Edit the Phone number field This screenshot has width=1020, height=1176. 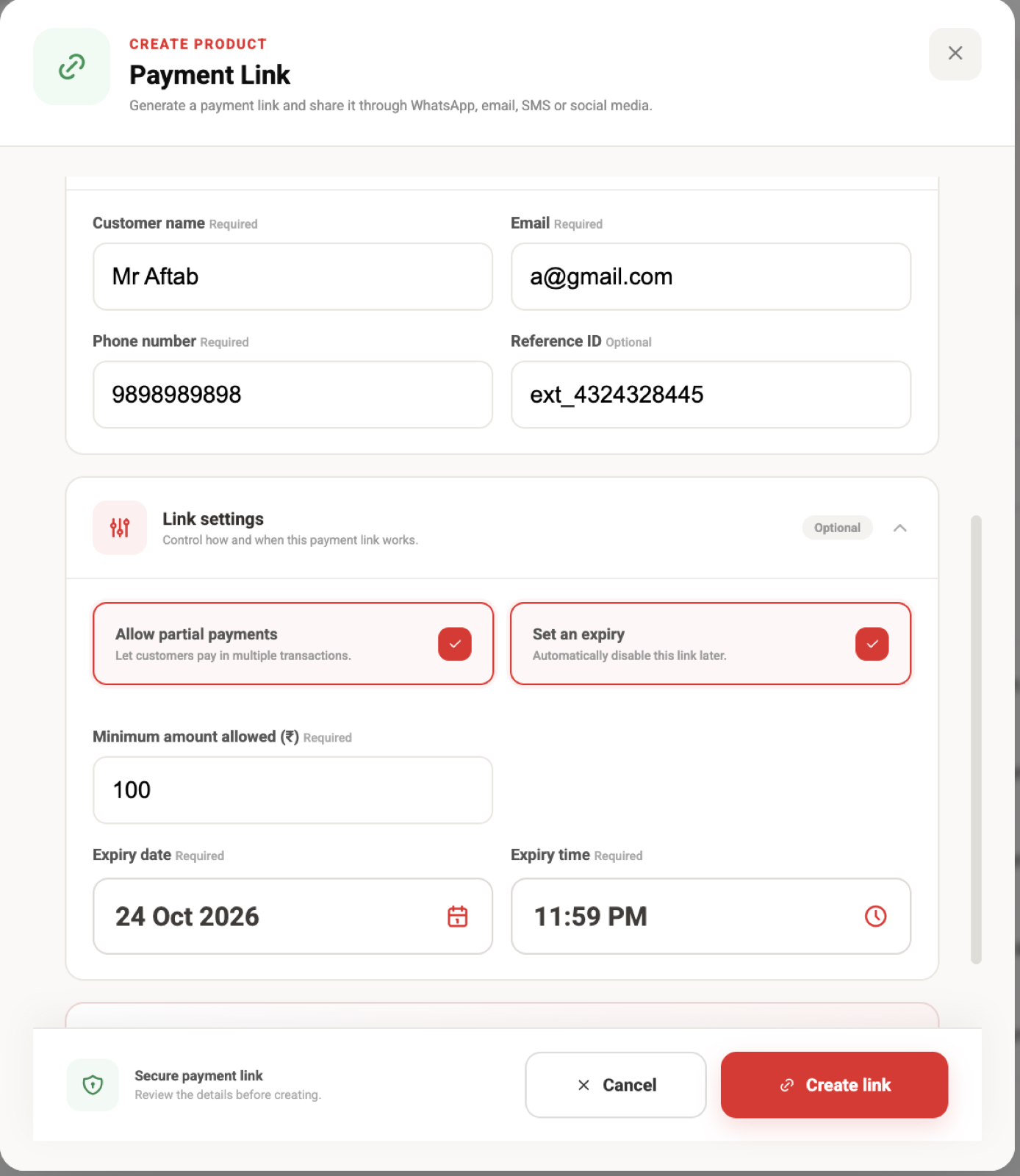292,395
